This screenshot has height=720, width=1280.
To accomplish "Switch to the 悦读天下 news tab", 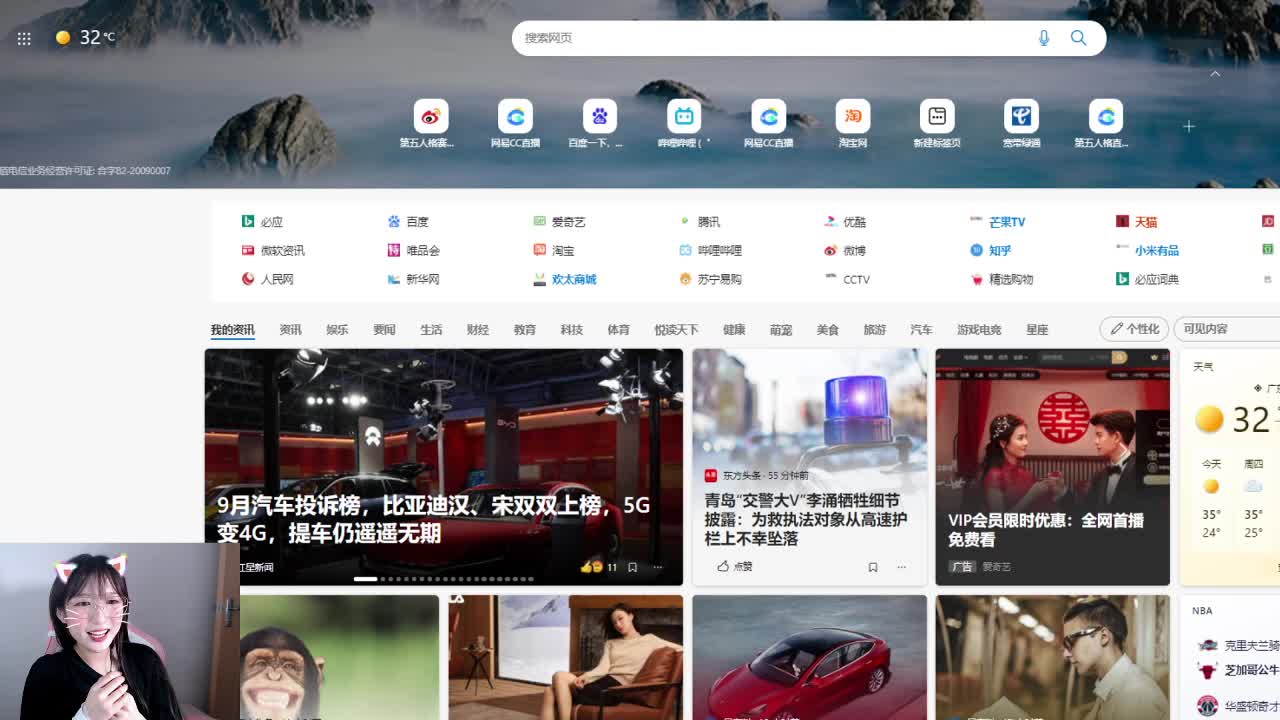I will pyautogui.click(x=676, y=329).
